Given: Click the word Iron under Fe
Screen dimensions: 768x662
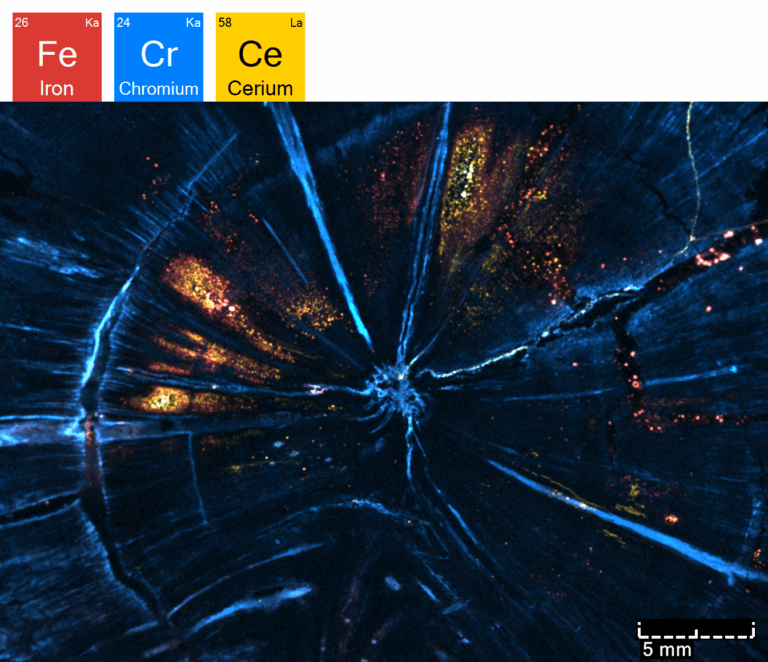Looking at the screenshot, I should pyautogui.click(x=57, y=89).
